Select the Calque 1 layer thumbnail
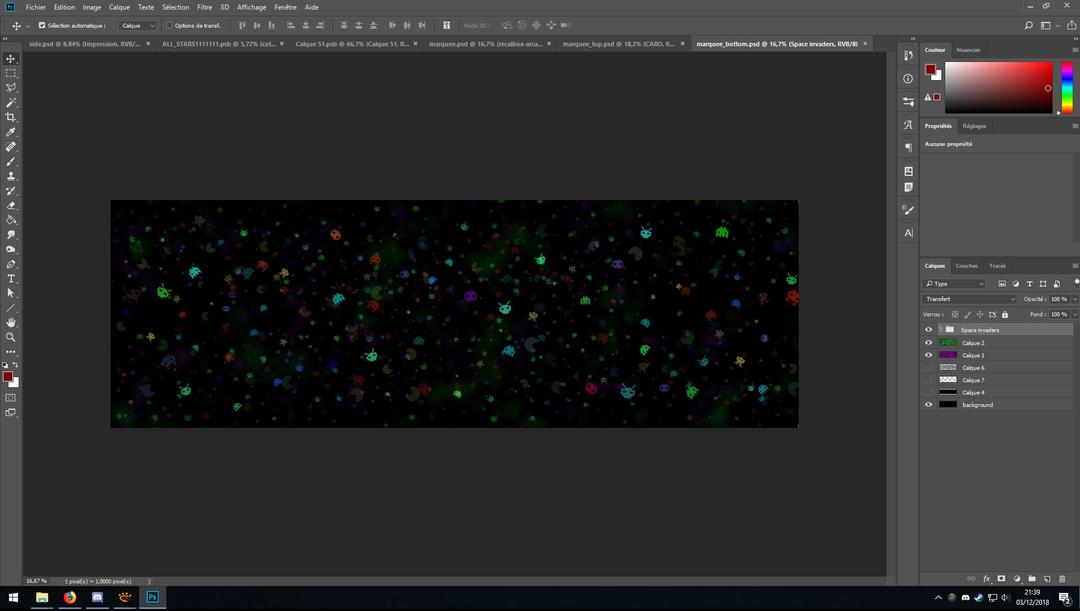This screenshot has height=611, width=1080. coord(948,355)
